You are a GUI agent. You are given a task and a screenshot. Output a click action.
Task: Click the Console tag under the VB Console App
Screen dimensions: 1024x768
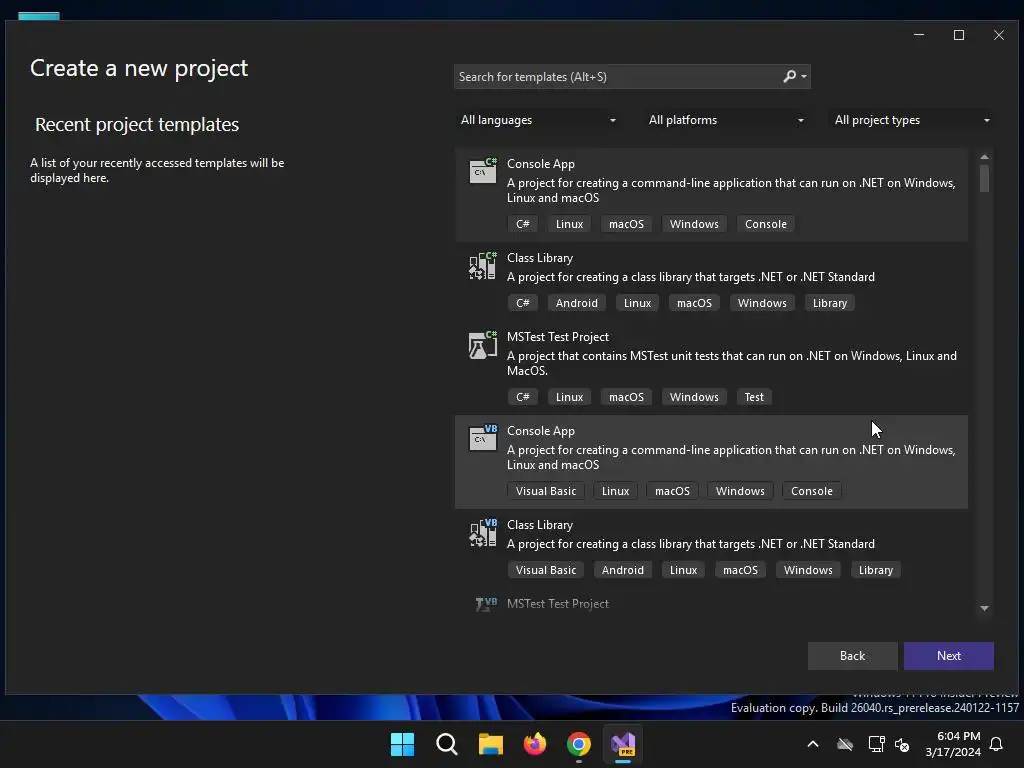812,491
